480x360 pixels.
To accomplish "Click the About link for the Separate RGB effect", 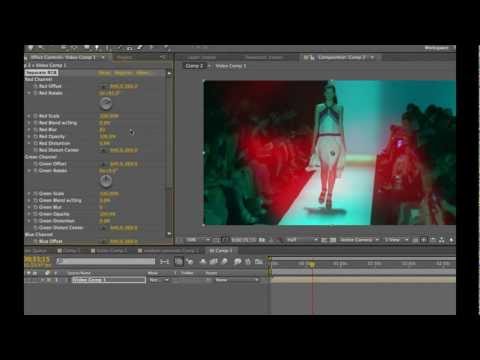I will [143, 73].
